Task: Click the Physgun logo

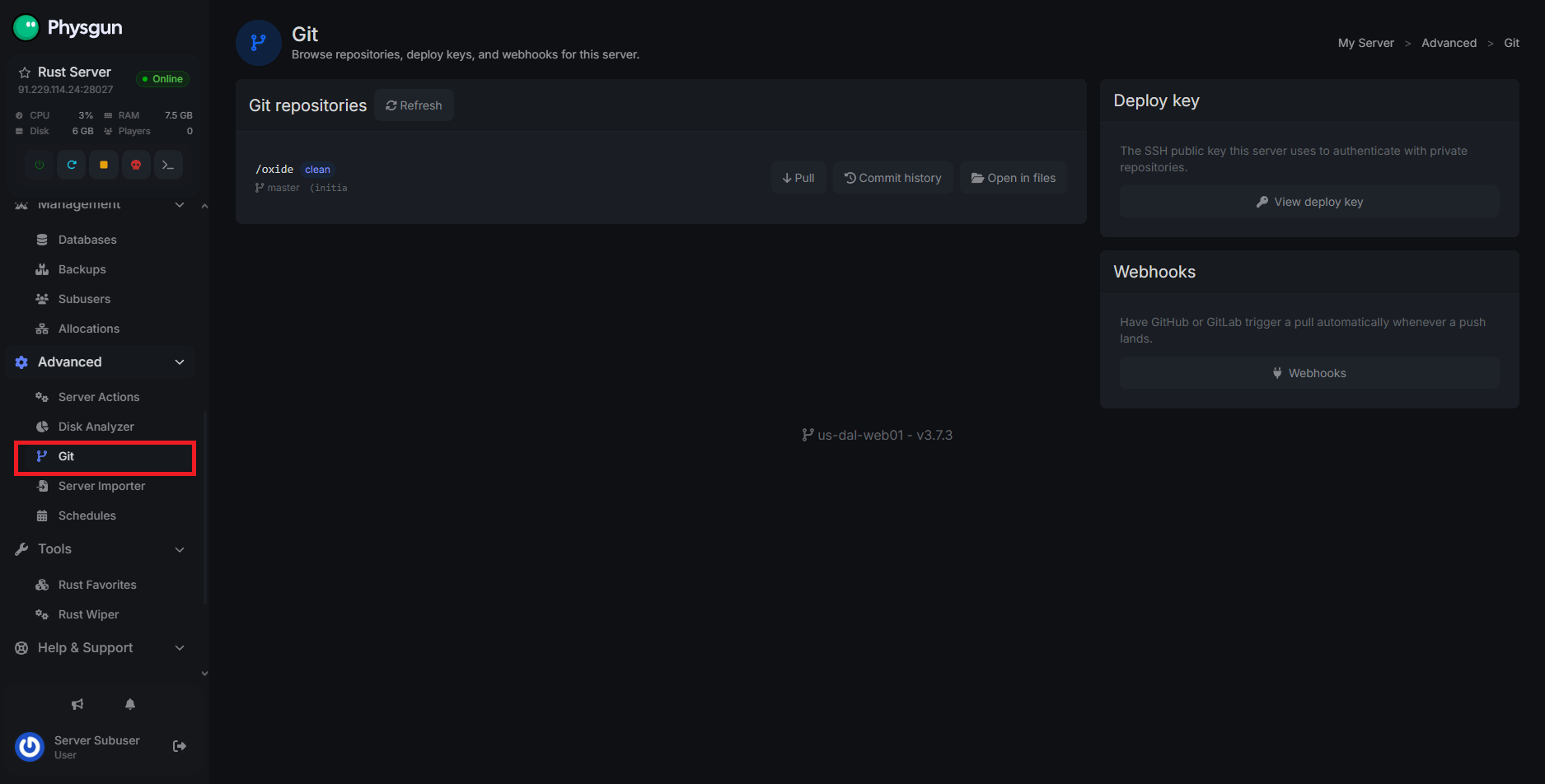Action: pos(68,27)
